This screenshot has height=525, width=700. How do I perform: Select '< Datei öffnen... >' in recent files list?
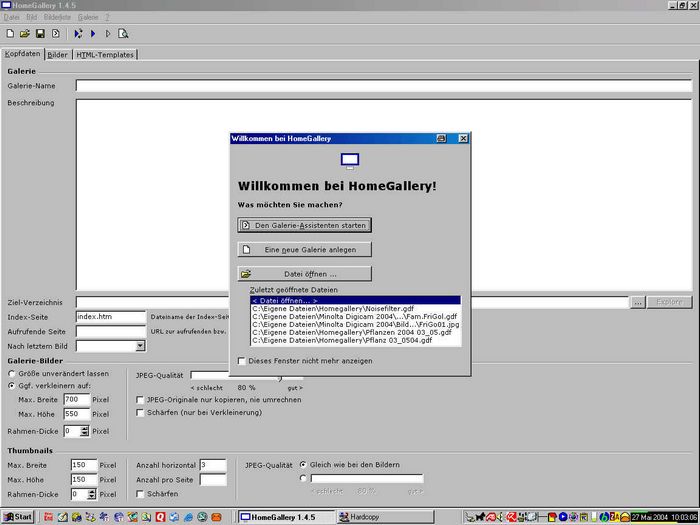pyautogui.click(x=355, y=300)
